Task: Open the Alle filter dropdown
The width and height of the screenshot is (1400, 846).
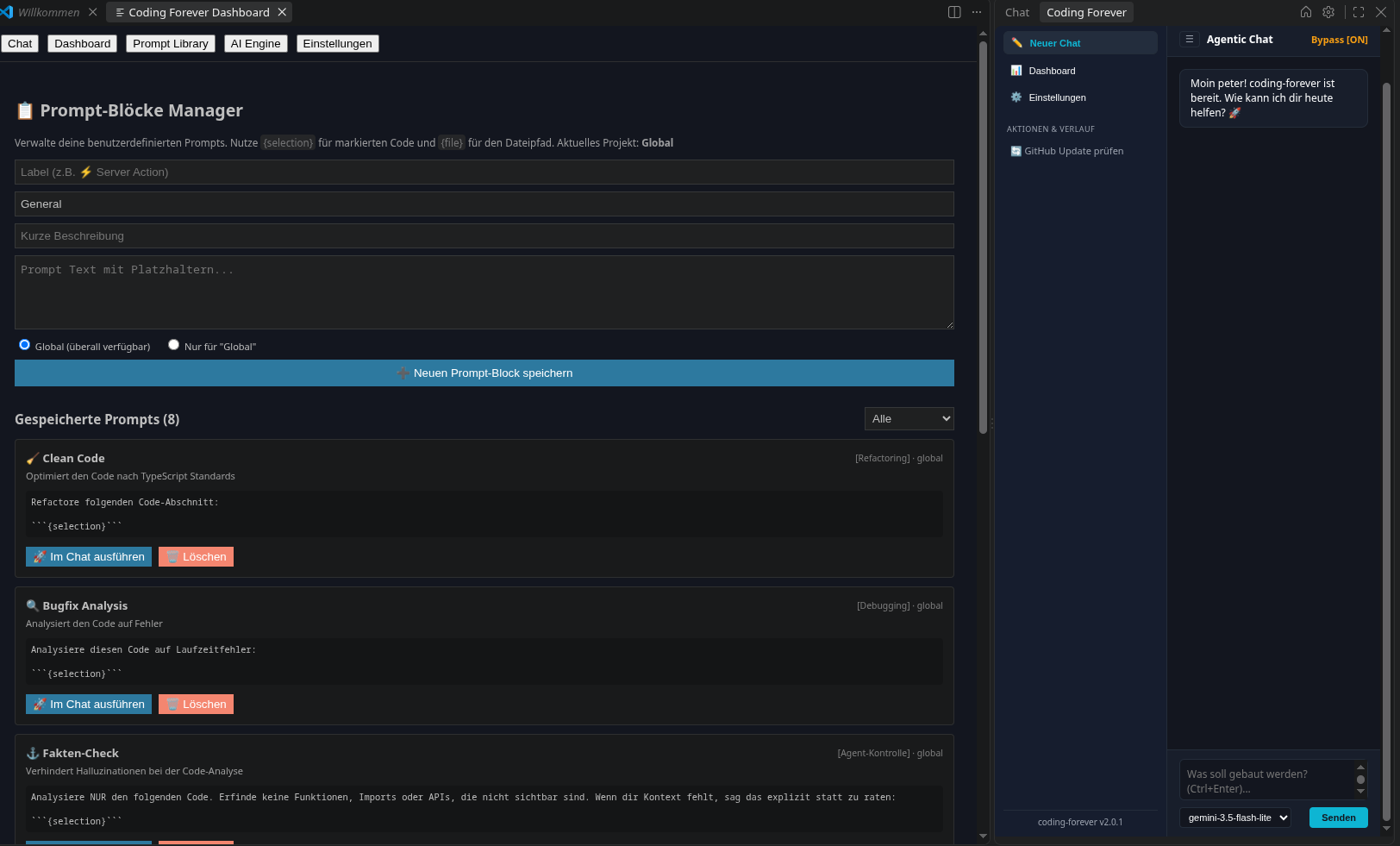Action: click(x=909, y=418)
